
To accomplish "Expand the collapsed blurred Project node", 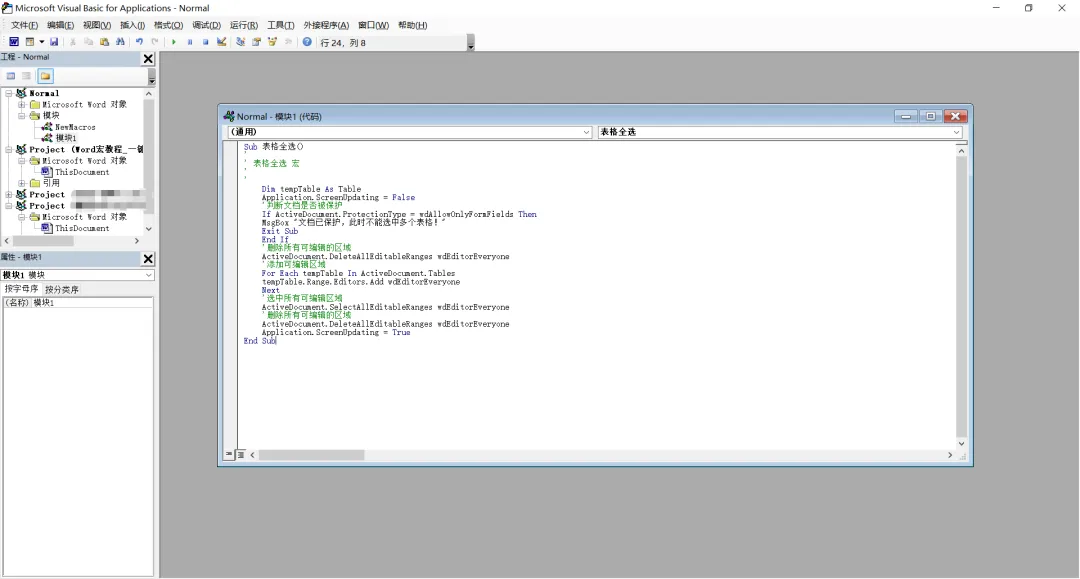I will coord(9,195).
